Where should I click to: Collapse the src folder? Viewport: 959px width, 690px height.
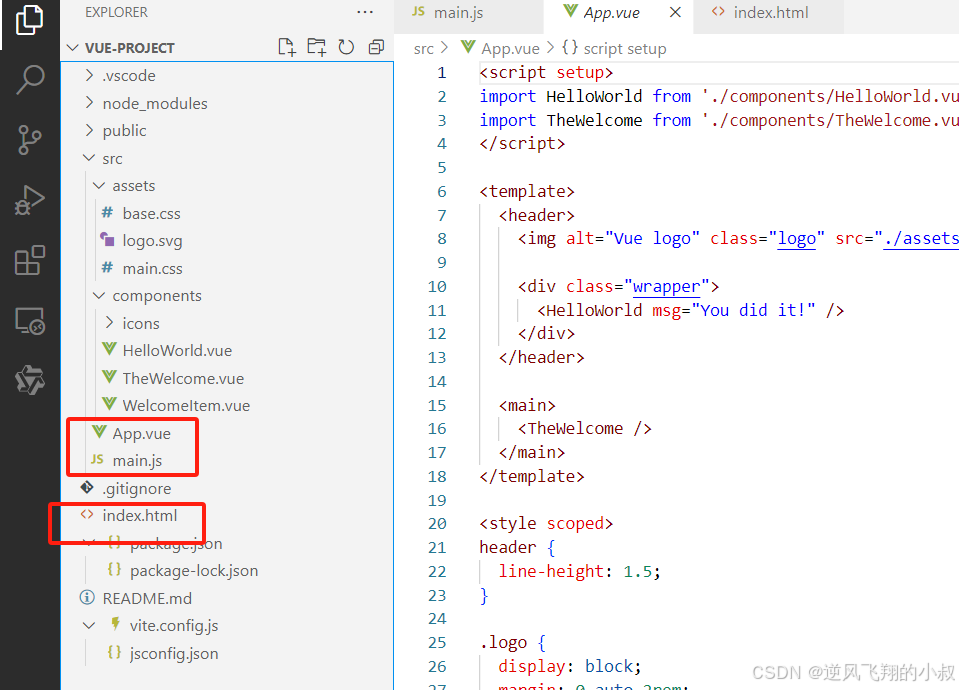[x=89, y=158]
